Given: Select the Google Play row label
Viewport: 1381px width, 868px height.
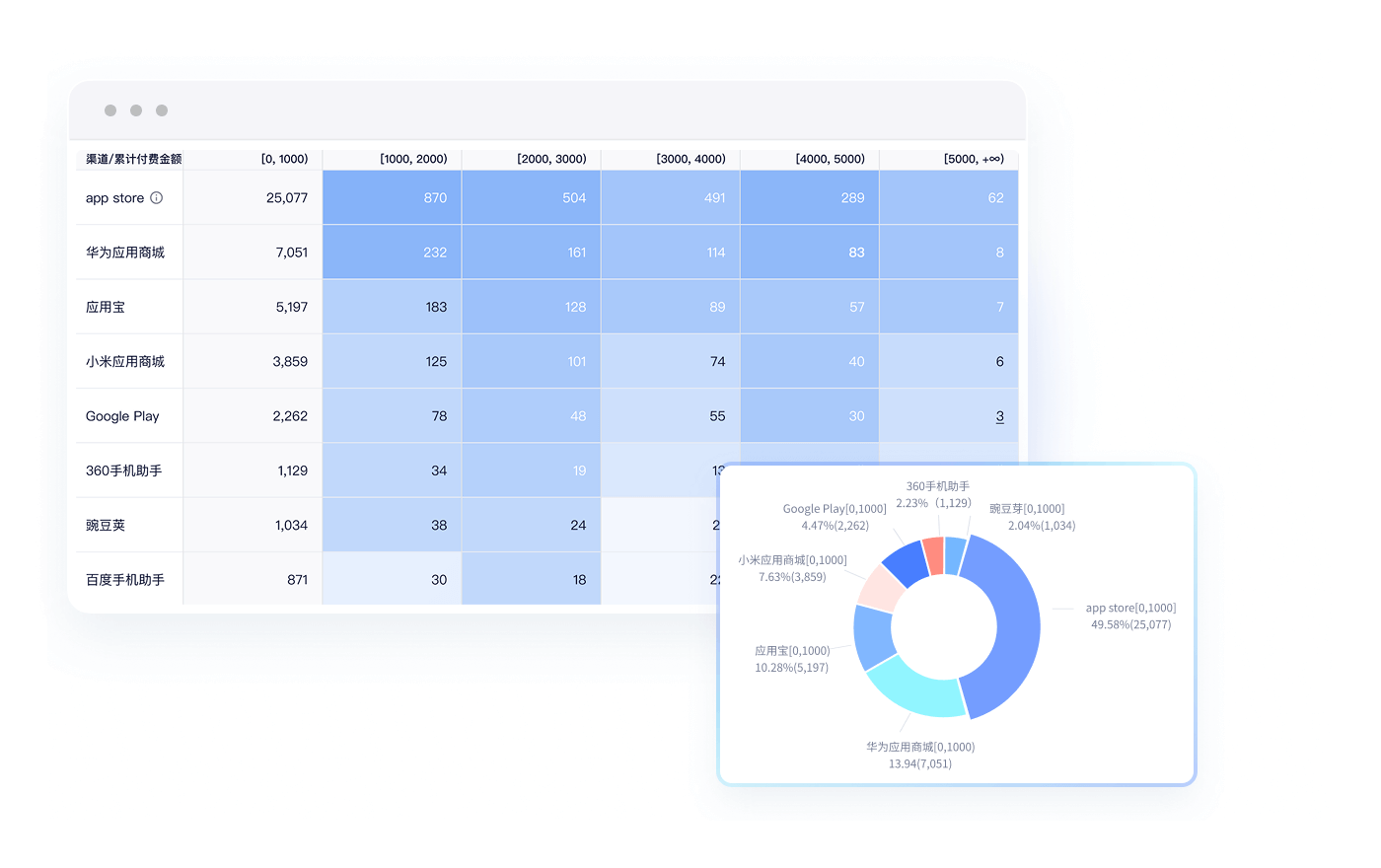Looking at the screenshot, I should pos(122,416).
